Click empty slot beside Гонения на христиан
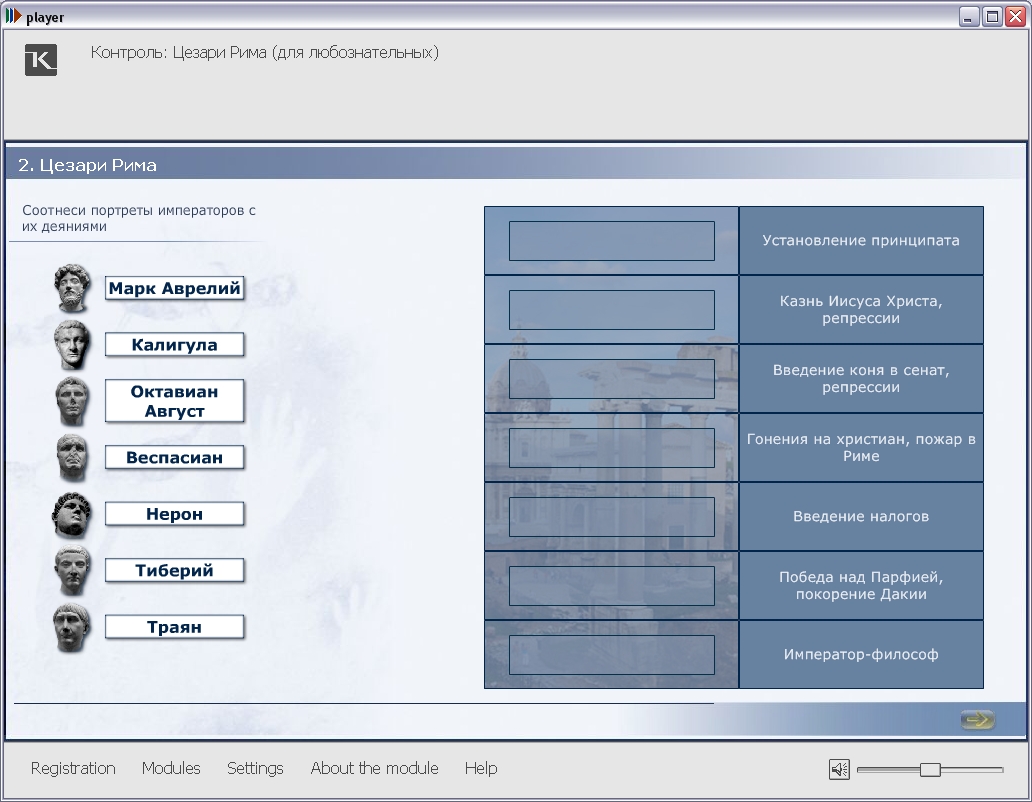The image size is (1032, 802). pos(611,448)
